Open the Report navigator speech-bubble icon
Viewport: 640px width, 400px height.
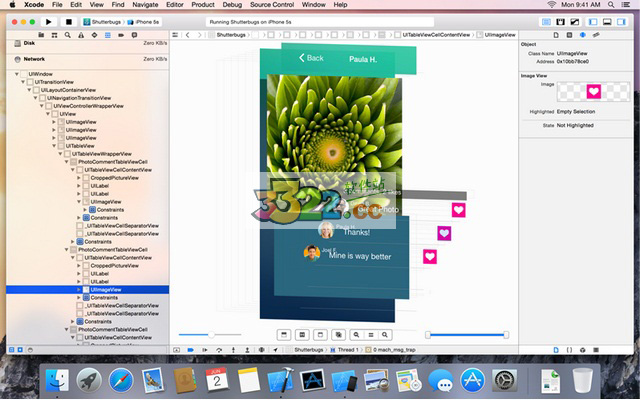click(x=134, y=35)
